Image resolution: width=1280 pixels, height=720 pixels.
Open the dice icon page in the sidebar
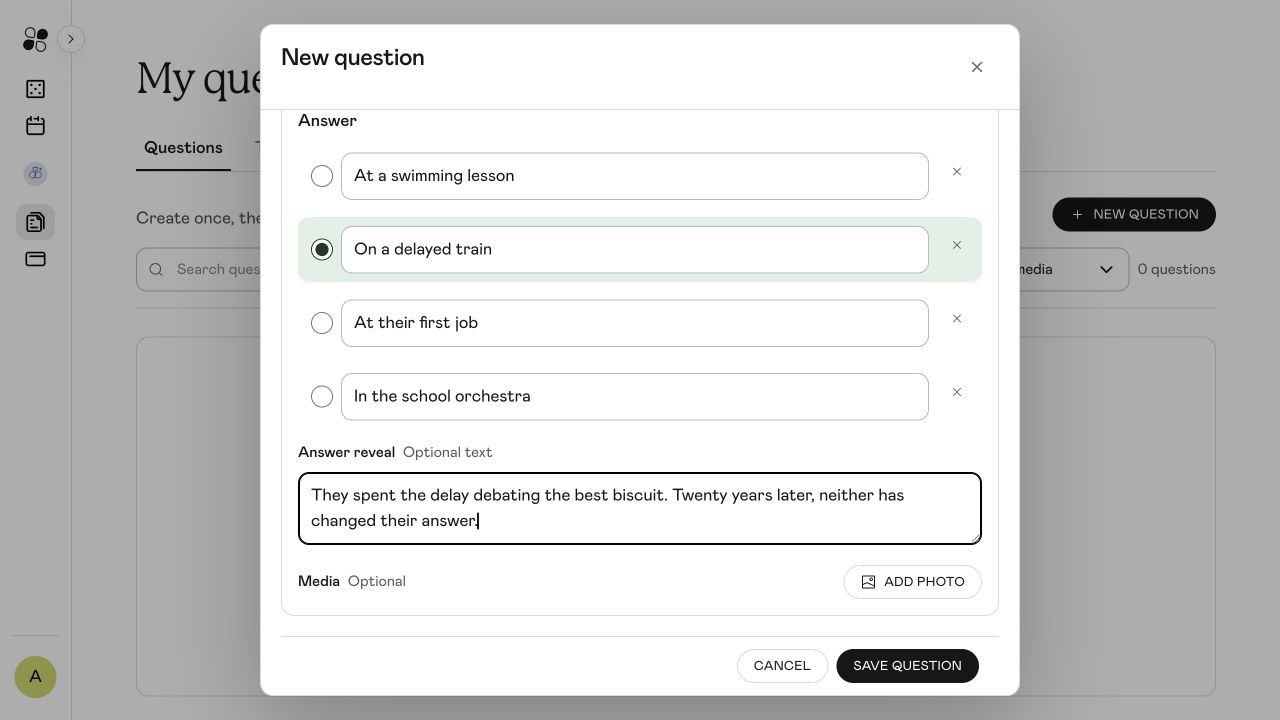coord(35,89)
